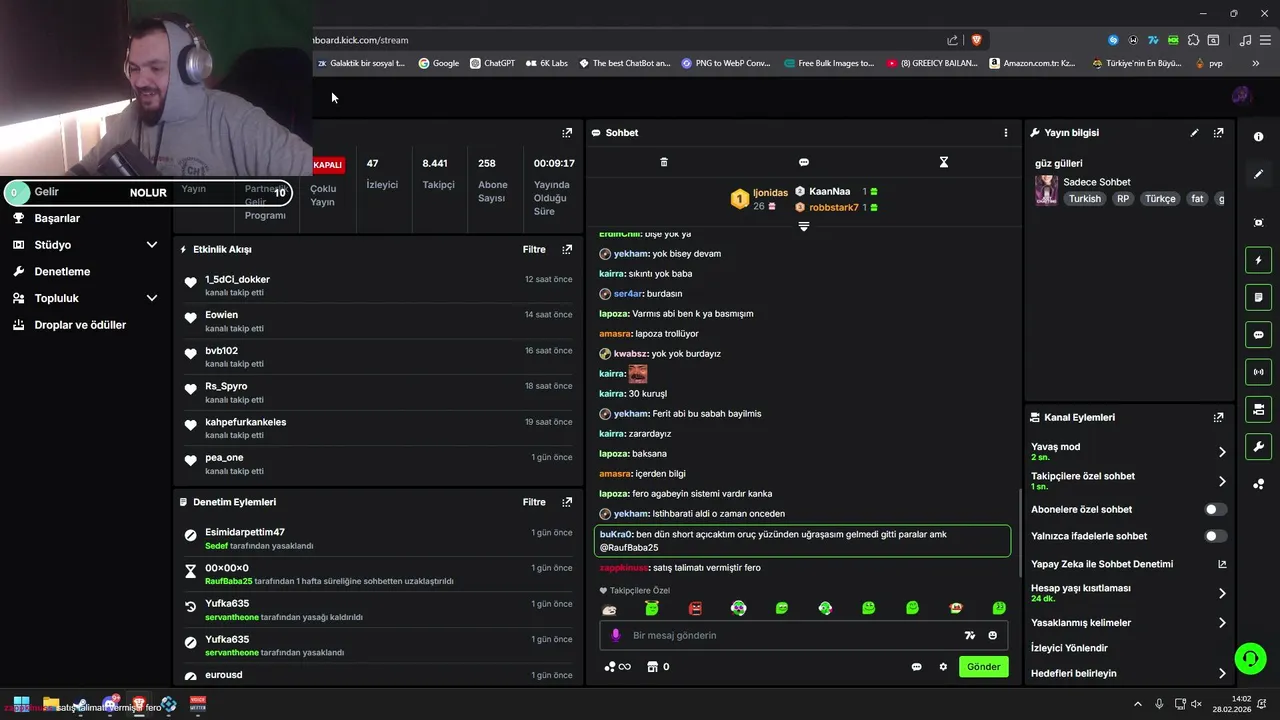This screenshot has height=720, width=1280.
Task: Click the Sadece Sohbet category thumbnail
Action: [x=1046, y=190]
